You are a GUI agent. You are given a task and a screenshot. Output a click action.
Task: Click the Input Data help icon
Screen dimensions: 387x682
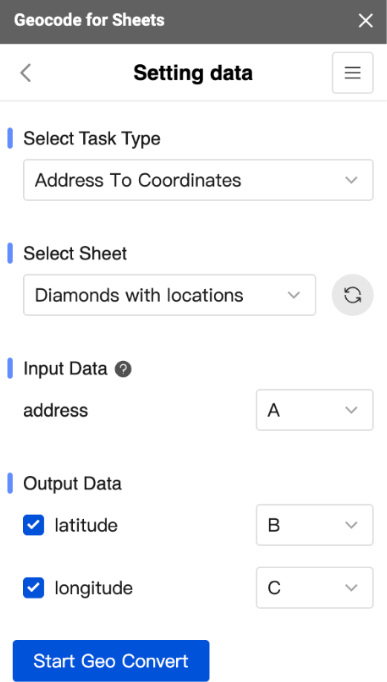pos(123,369)
